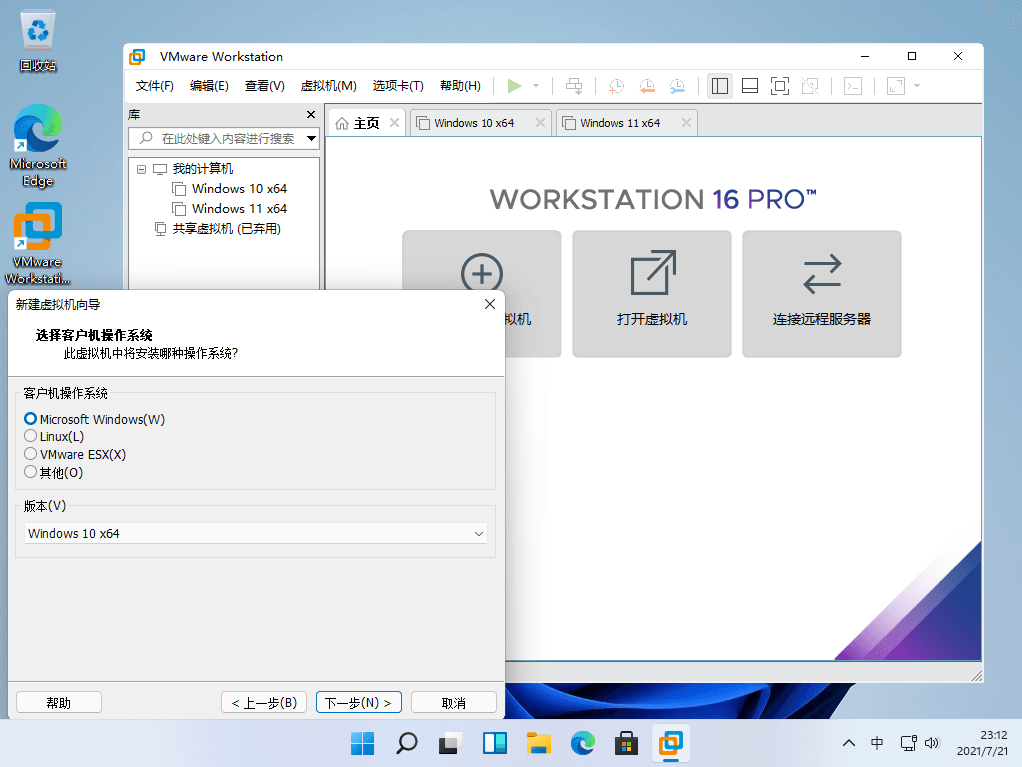Open the VMware Workstation desktop shortcut

coord(38,244)
